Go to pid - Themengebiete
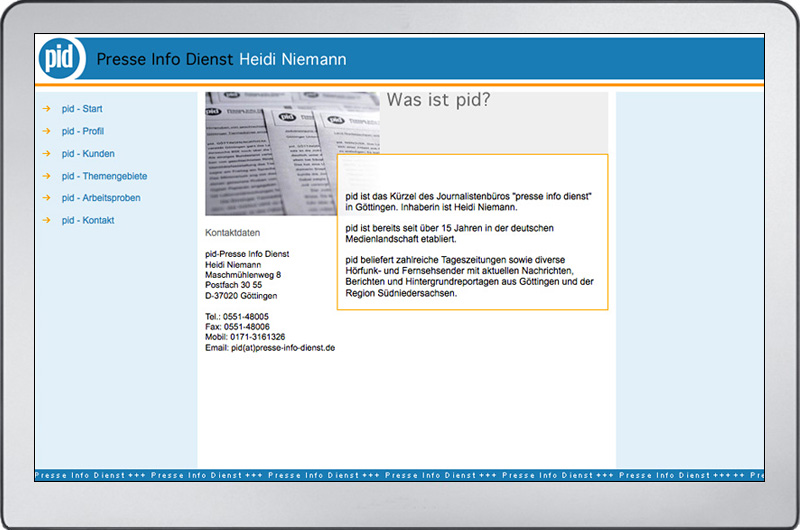 click(x=105, y=176)
